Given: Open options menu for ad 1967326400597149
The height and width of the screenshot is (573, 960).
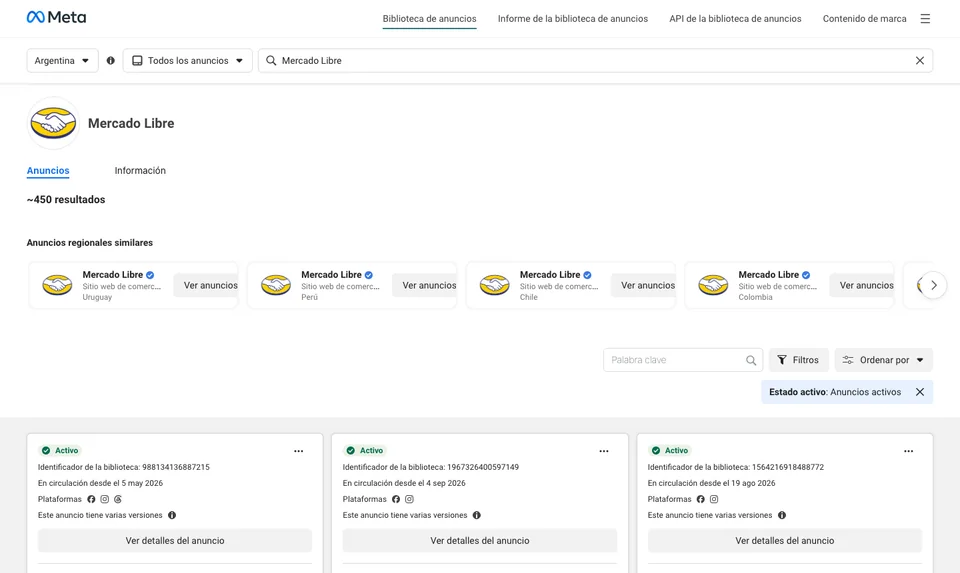Looking at the screenshot, I should 604,451.
